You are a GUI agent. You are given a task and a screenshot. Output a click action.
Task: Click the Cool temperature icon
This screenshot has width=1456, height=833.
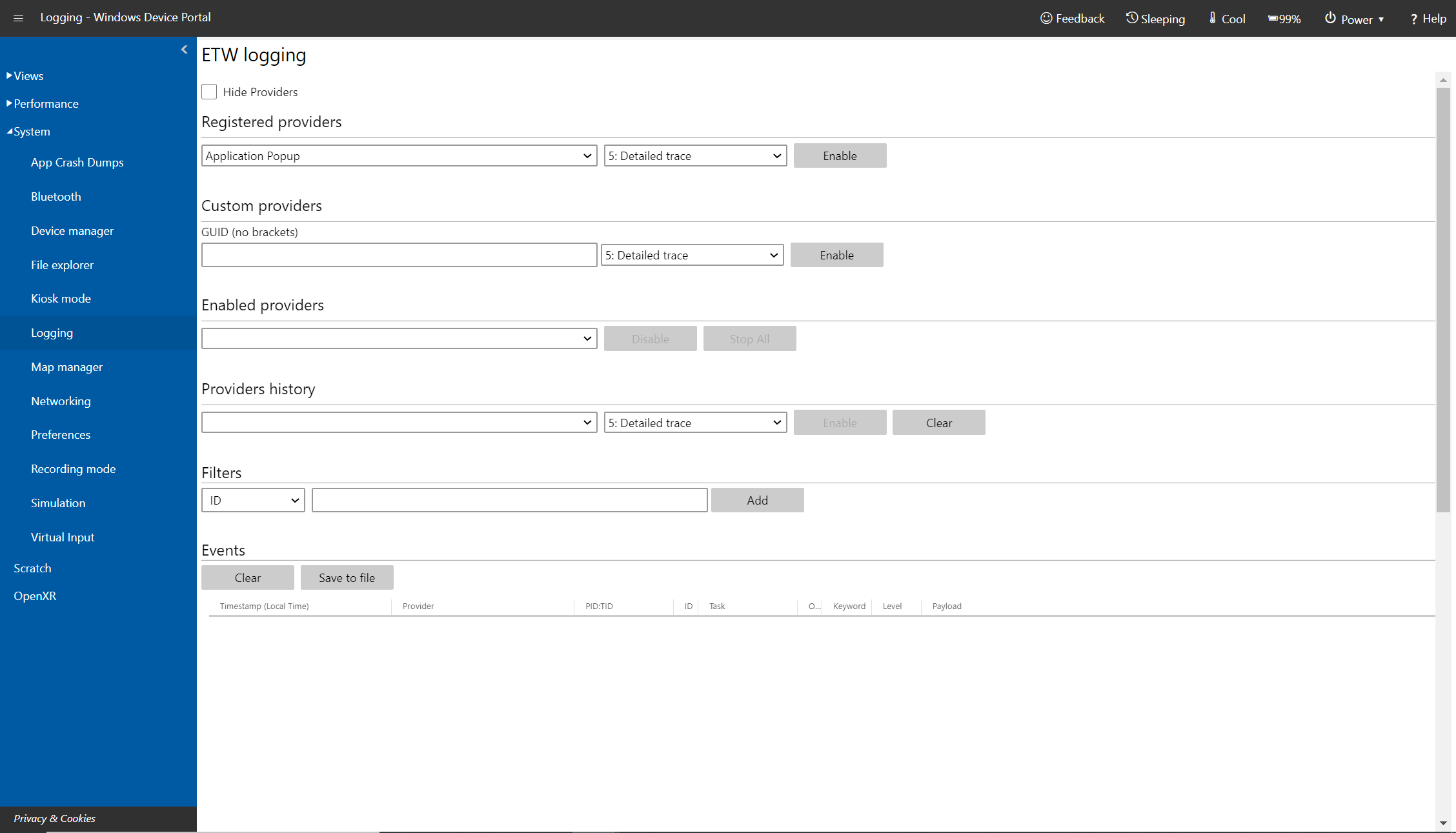pyautogui.click(x=1211, y=18)
